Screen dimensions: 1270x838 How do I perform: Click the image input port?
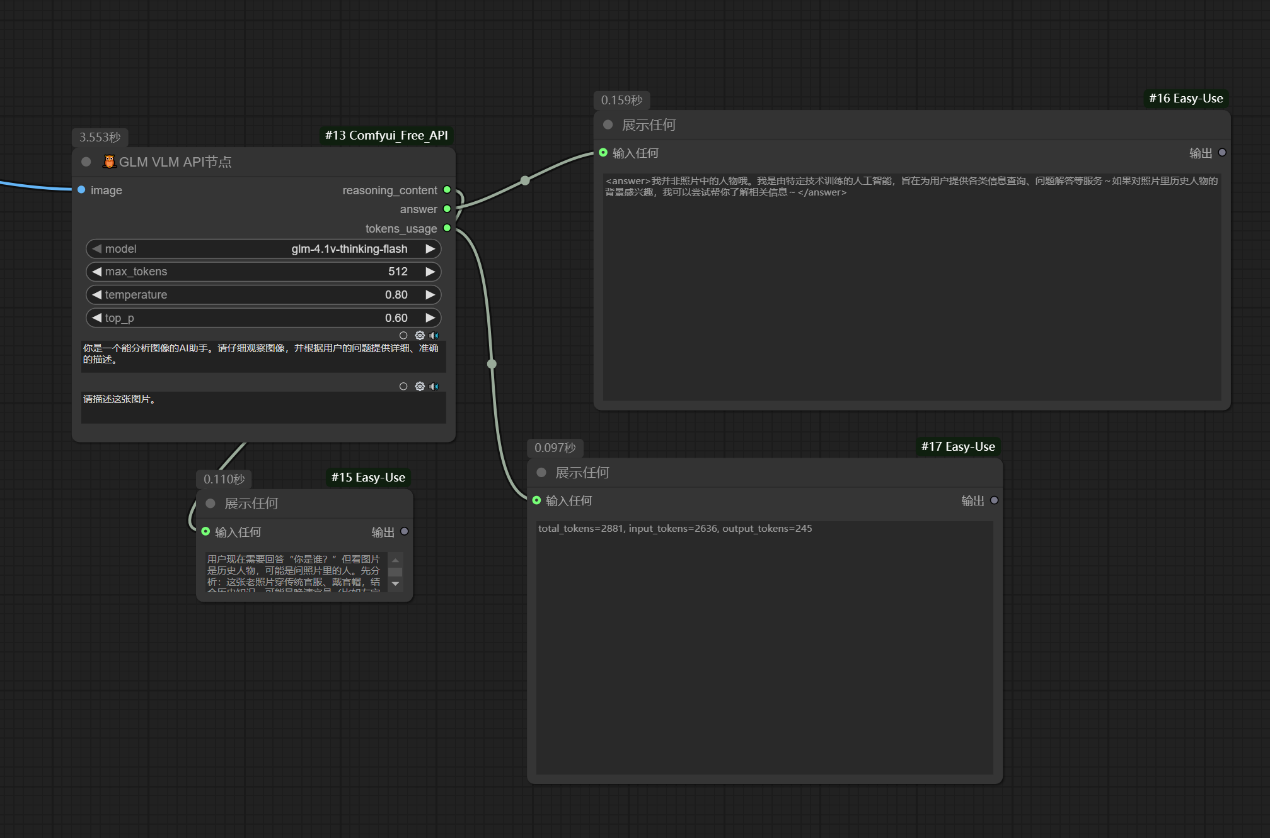(81, 190)
